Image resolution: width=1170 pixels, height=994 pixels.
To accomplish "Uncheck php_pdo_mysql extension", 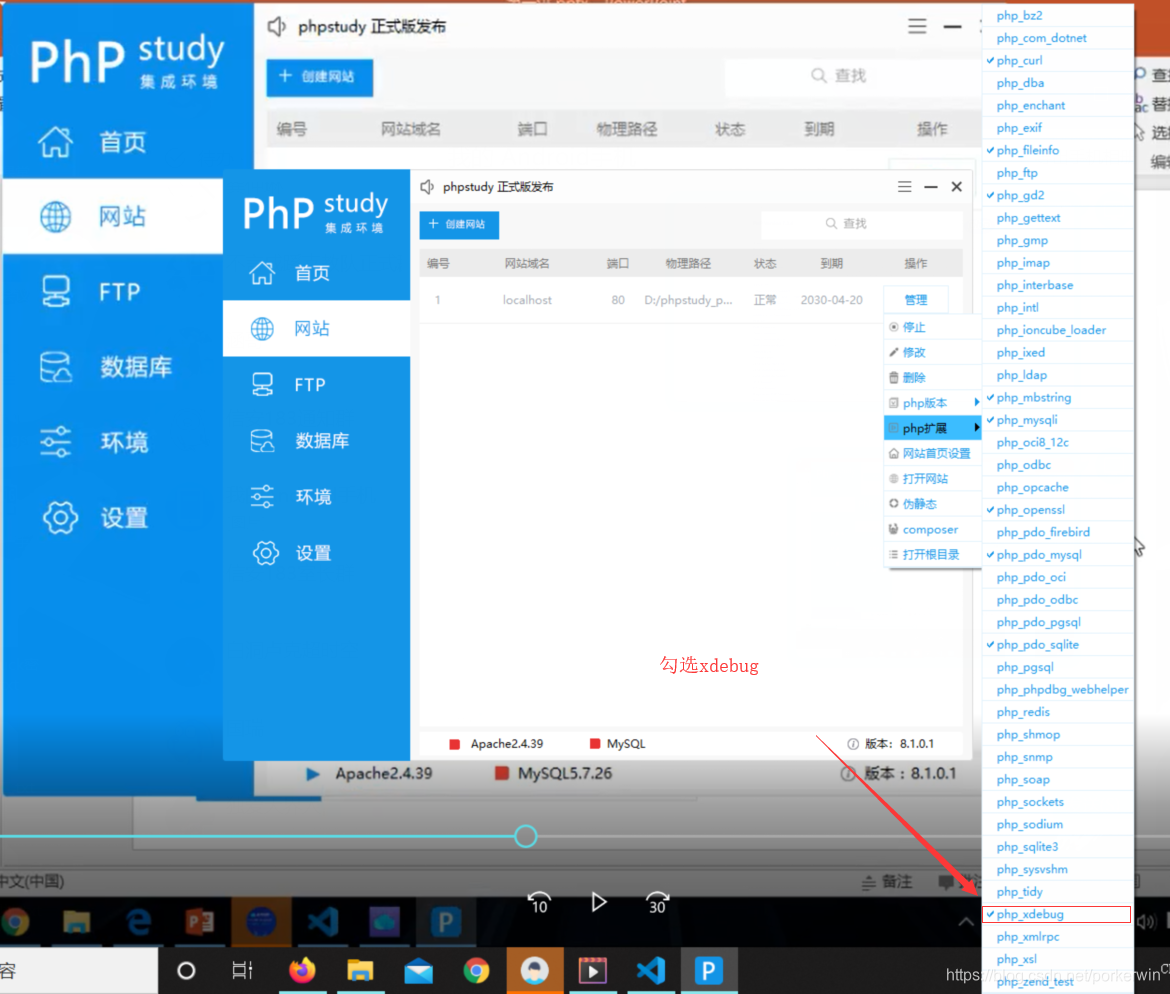I will click(1057, 554).
